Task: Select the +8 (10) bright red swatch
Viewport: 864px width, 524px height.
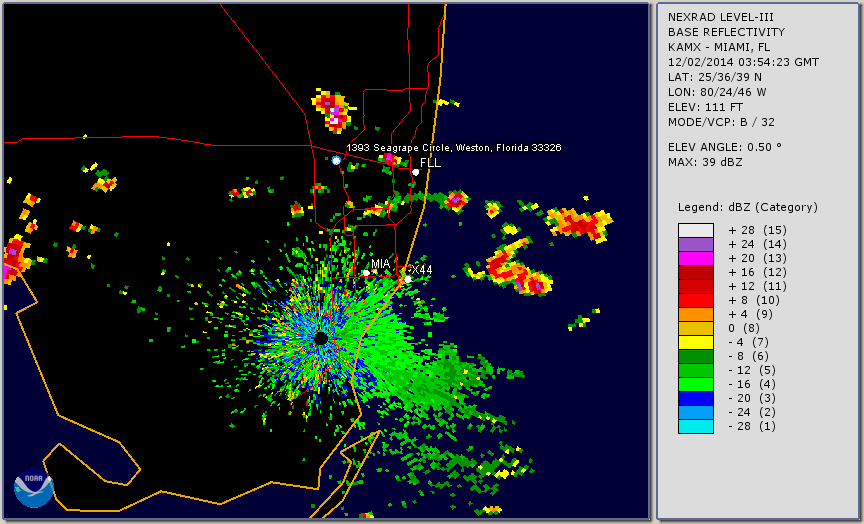Action: [696, 300]
